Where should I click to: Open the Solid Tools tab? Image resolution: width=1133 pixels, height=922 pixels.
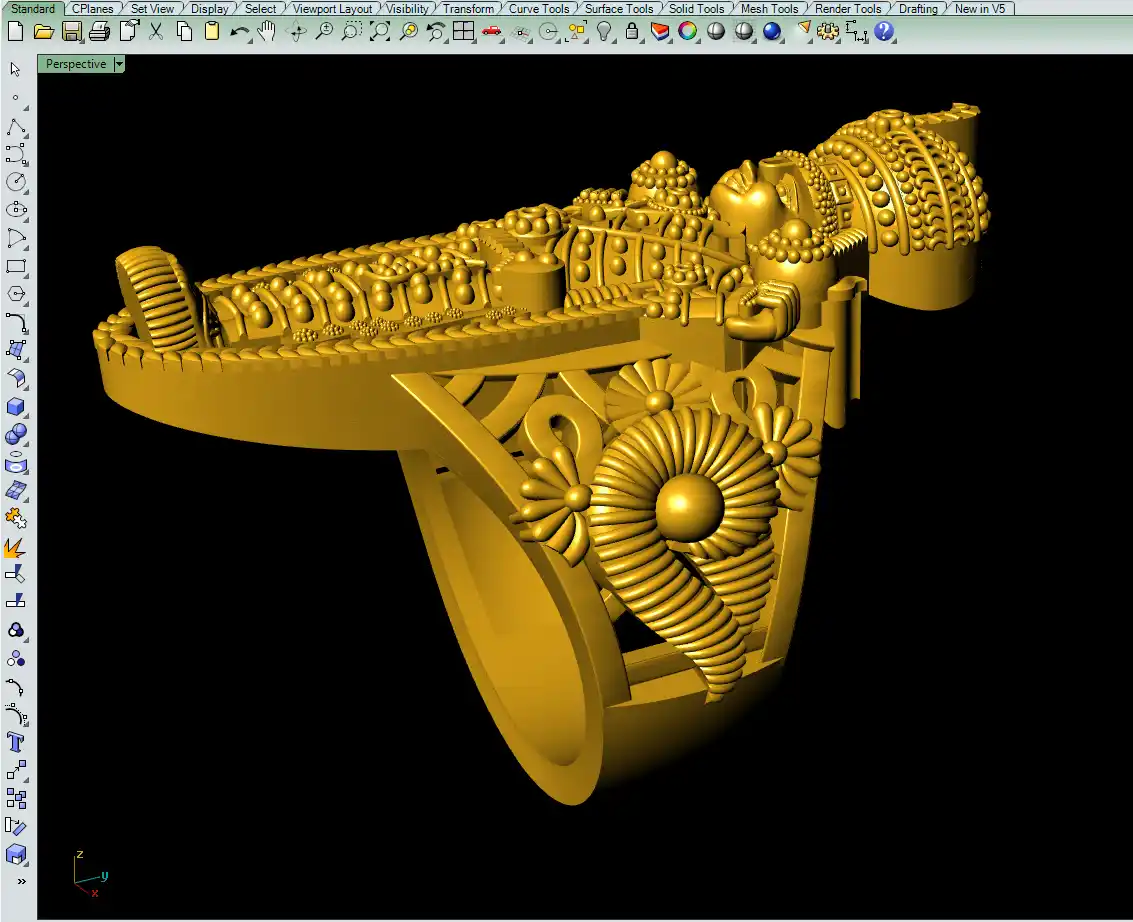tap(697, 9)
